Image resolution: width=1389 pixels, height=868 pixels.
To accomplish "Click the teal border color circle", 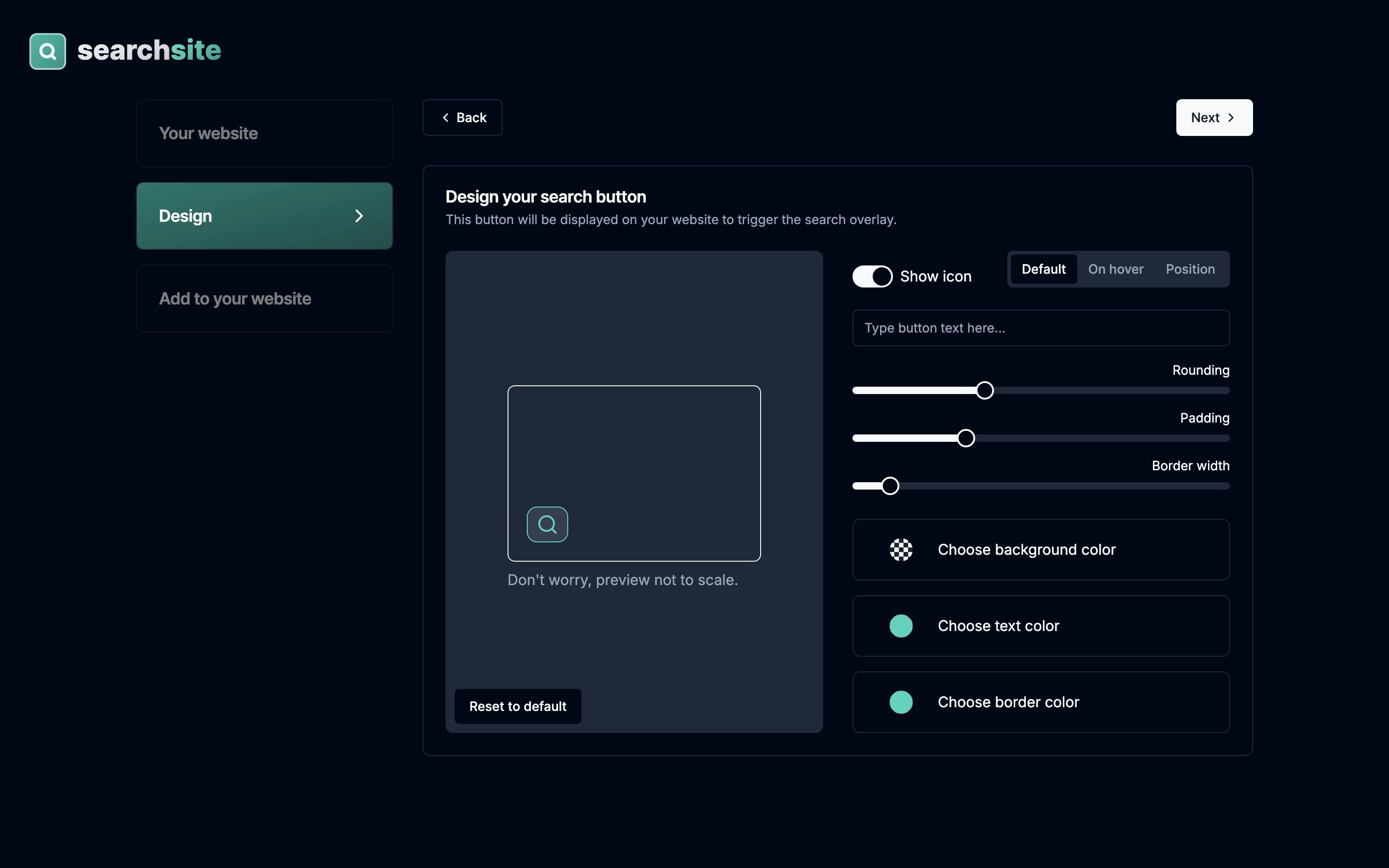I will 901,702.
